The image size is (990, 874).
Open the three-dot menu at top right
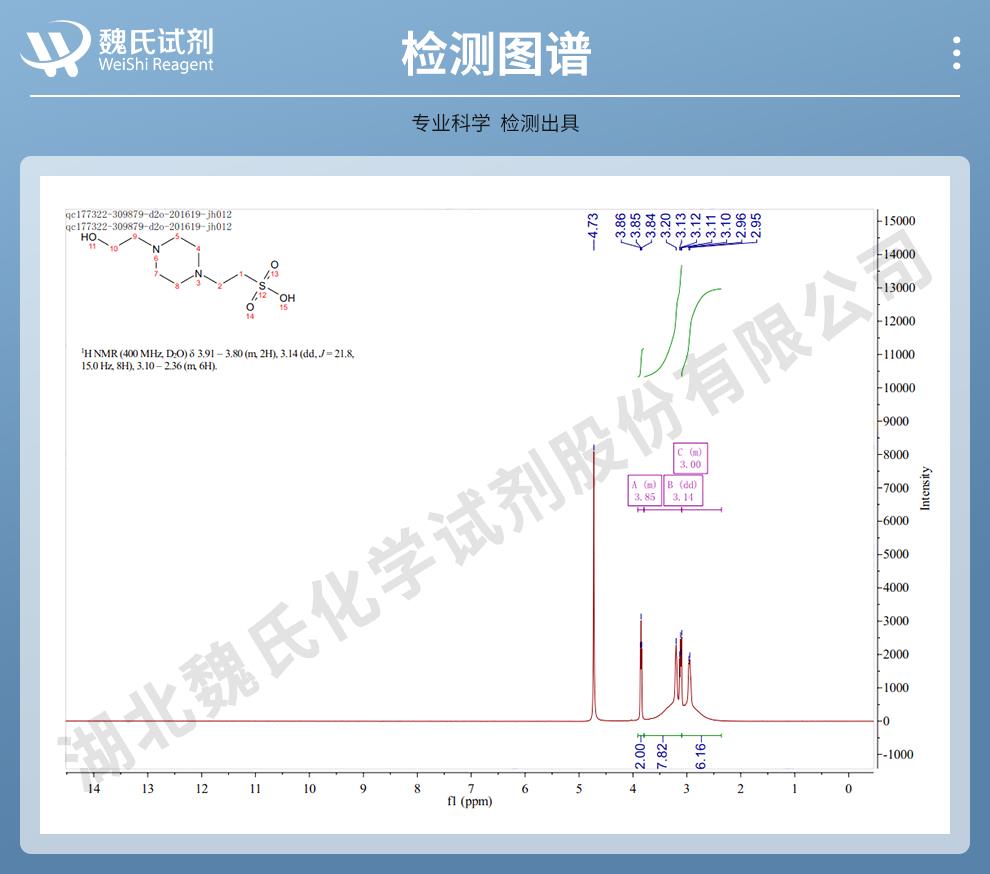957,53
